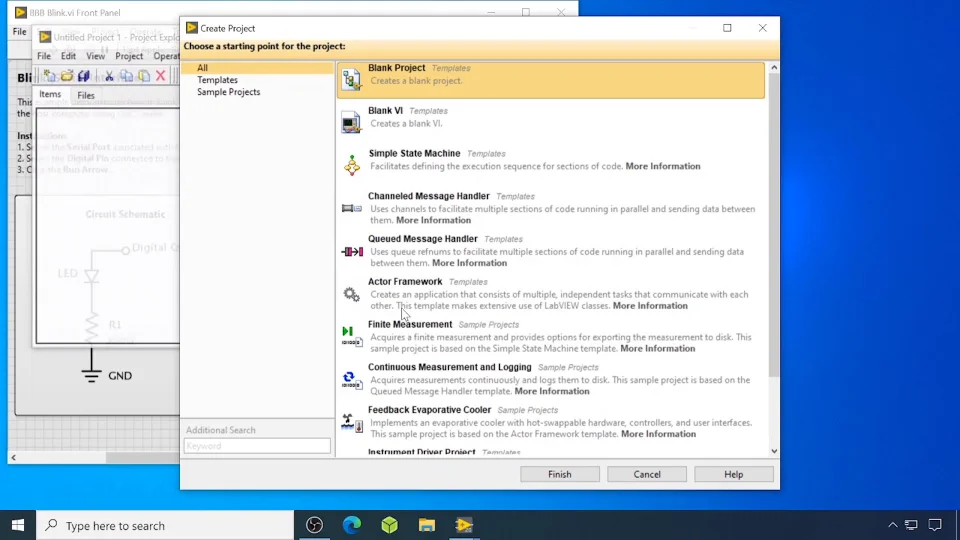Click the Blank VI template icon
The image size is (960, 540).
(x=351, y=123)
